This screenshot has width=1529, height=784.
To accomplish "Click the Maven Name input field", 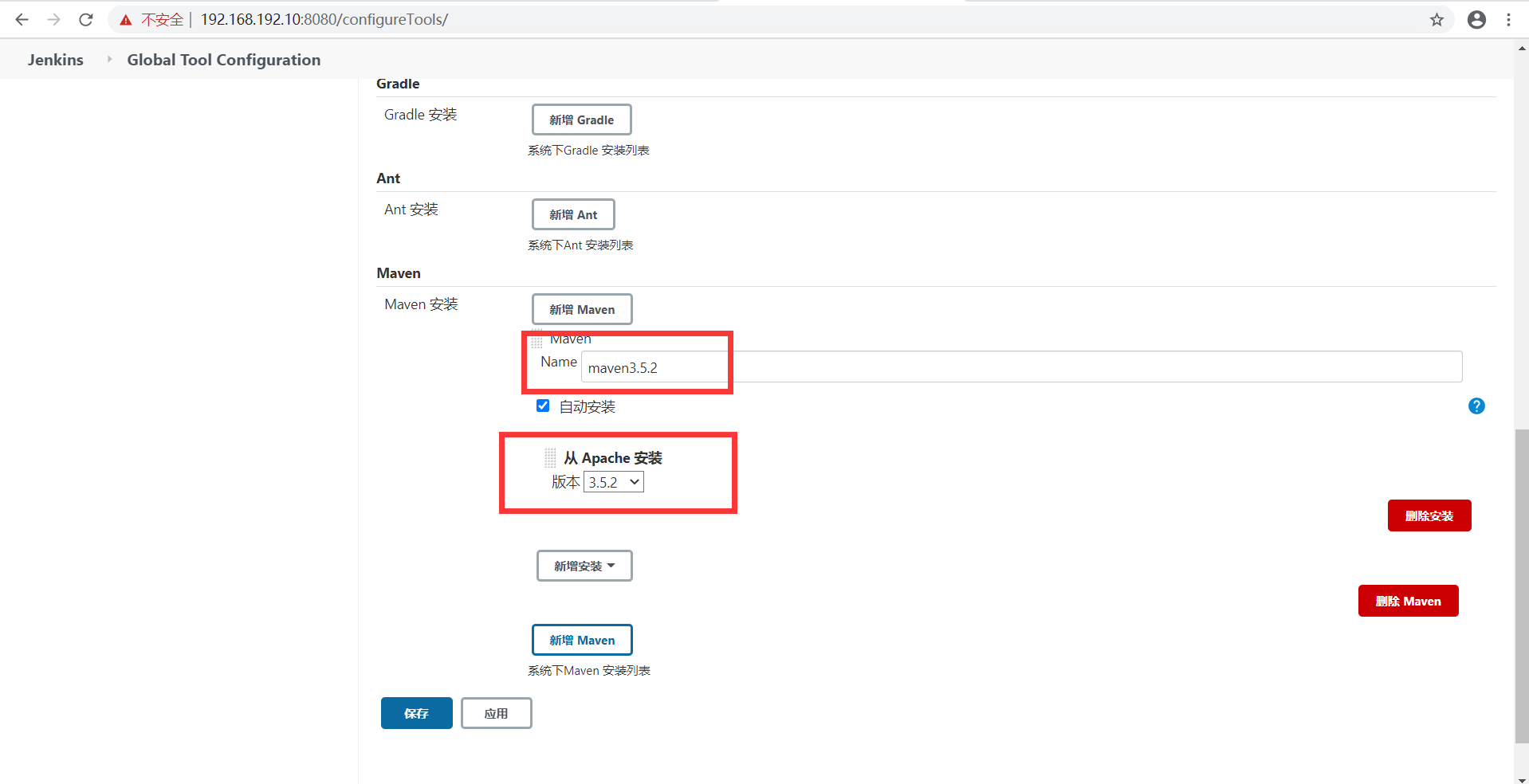I will pos(1022,367).
